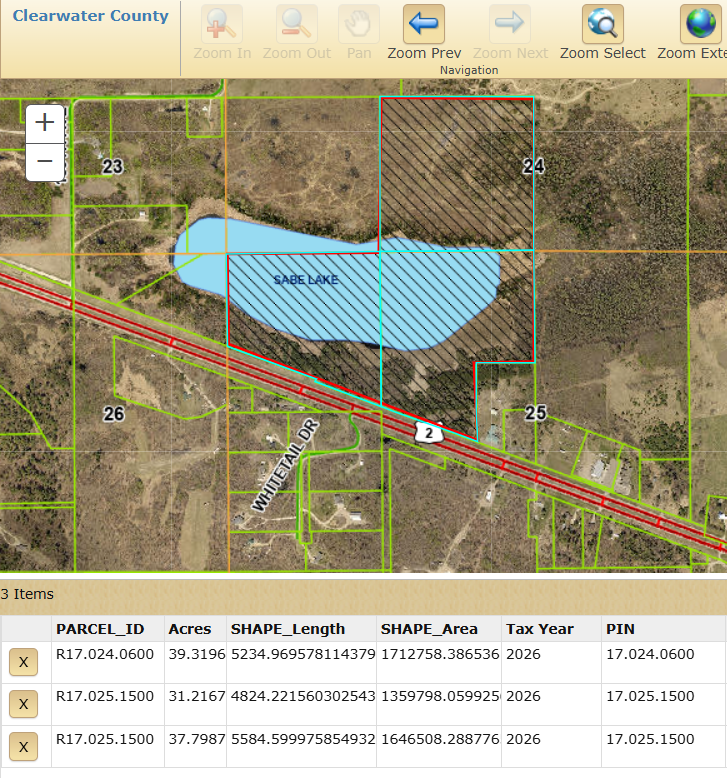
Task: Sort by the Acres column header
Action: click(x=190, y=629)
